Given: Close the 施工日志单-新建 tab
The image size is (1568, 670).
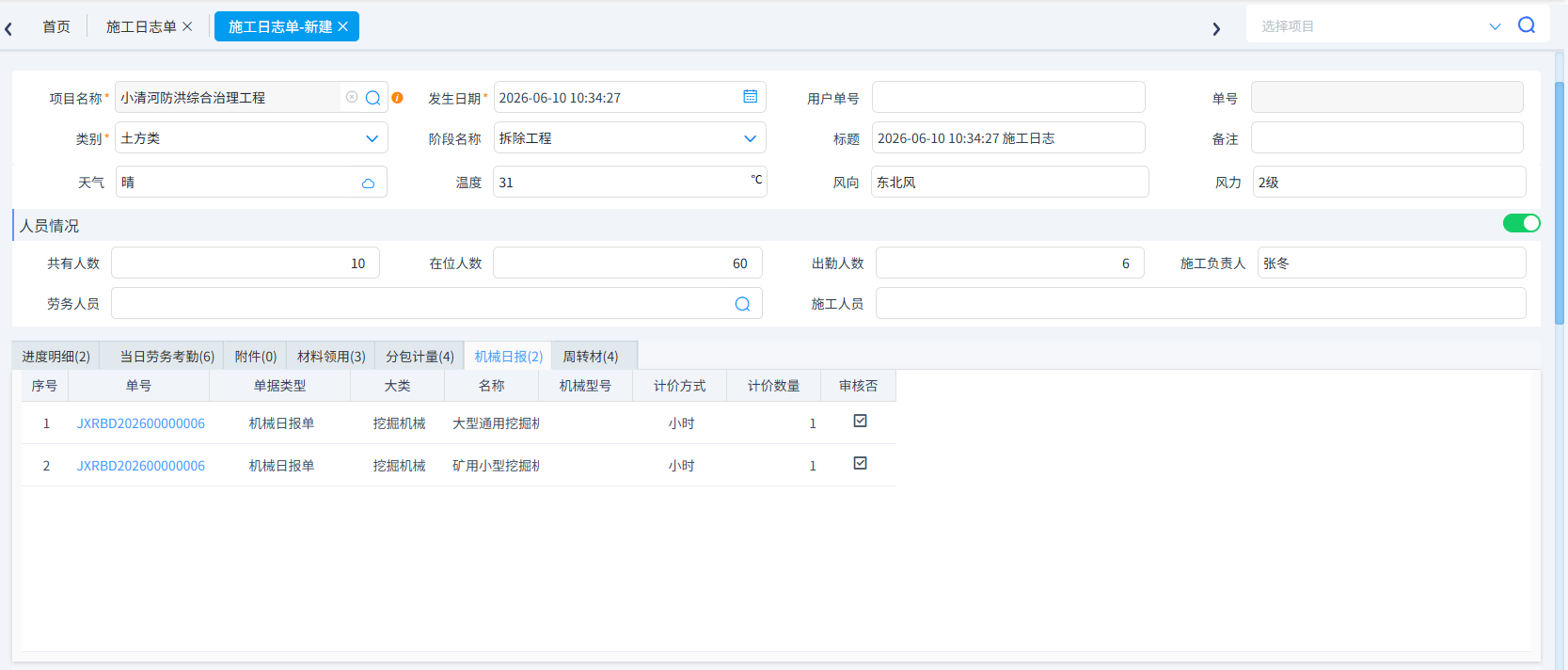Looking at the screenshot, I should click(x=343, y=26).
